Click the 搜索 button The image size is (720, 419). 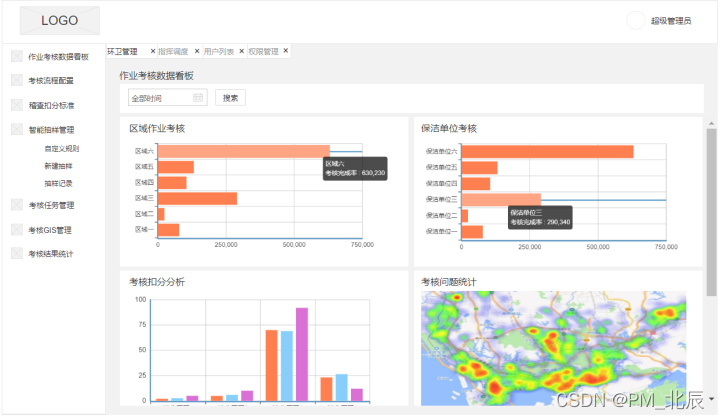coord(231,97)
